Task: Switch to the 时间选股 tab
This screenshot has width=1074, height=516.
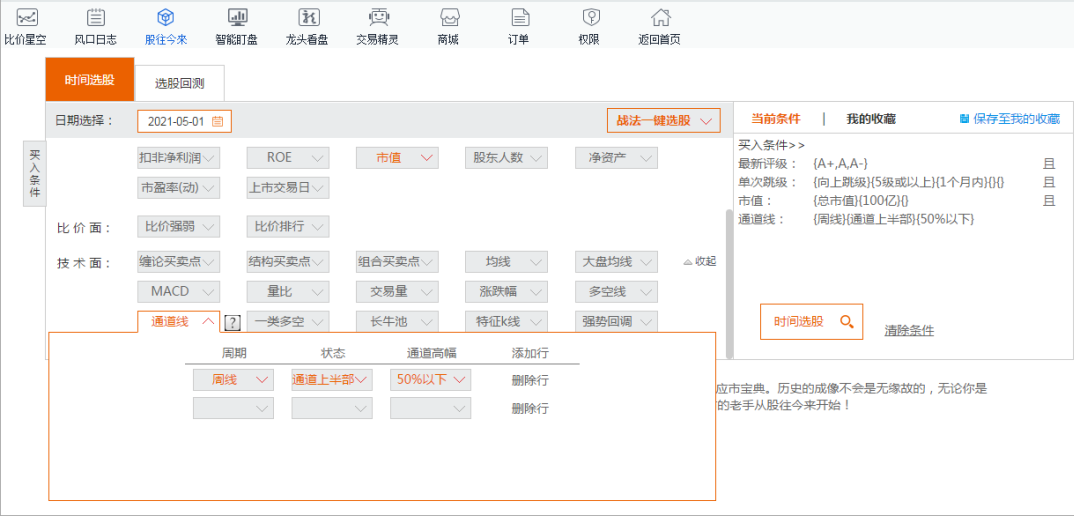Action: pos(90,79)
